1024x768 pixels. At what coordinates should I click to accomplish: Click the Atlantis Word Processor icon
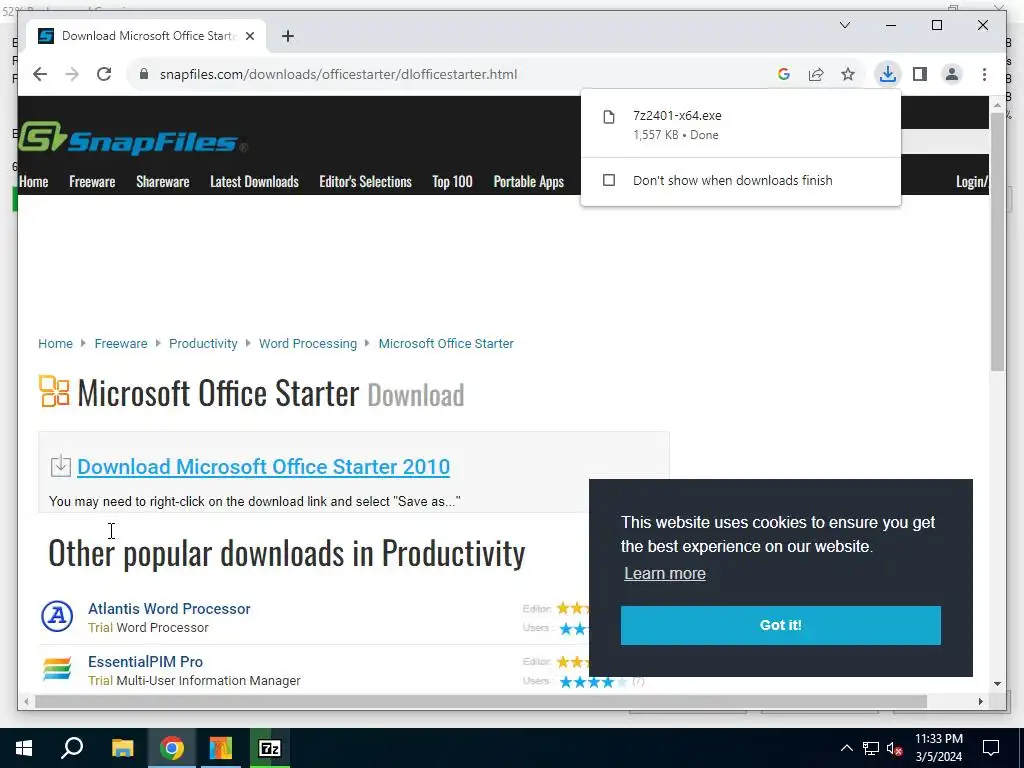(x=57, y=616)
